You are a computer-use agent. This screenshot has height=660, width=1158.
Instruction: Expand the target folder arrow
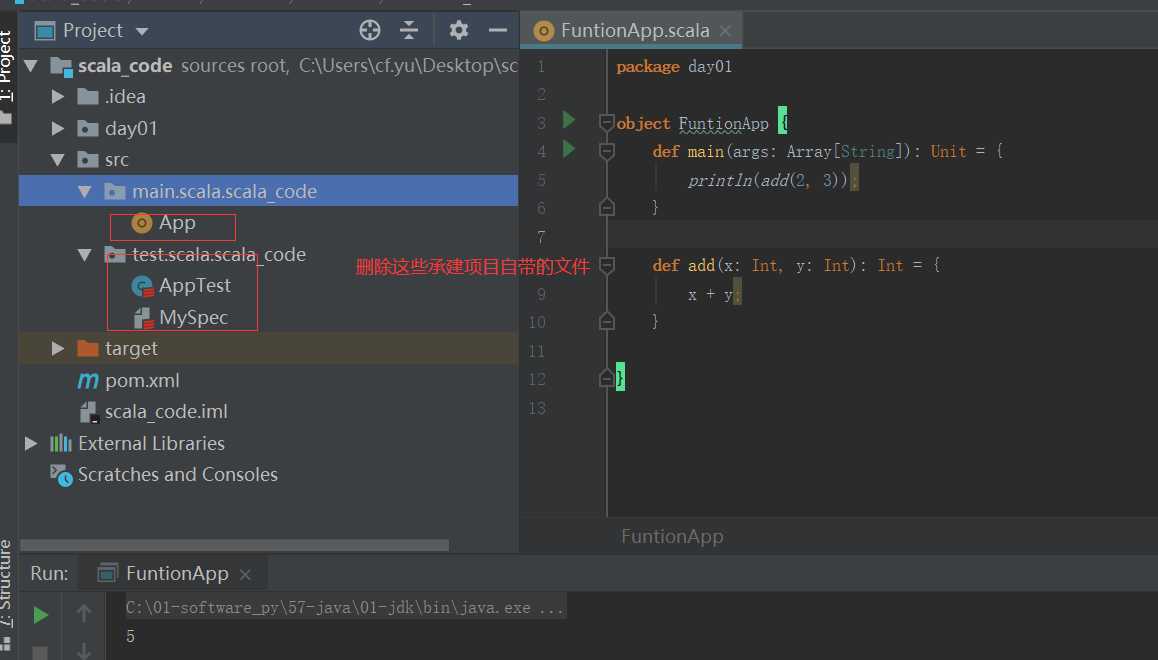pyautogui.click(x=58, y=348)
